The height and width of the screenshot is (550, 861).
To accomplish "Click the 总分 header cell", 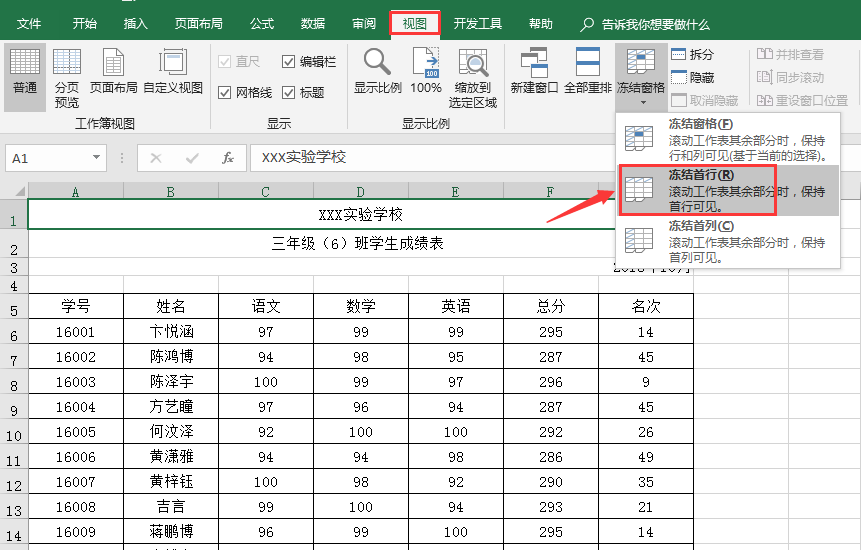I will tap(551, 306).
